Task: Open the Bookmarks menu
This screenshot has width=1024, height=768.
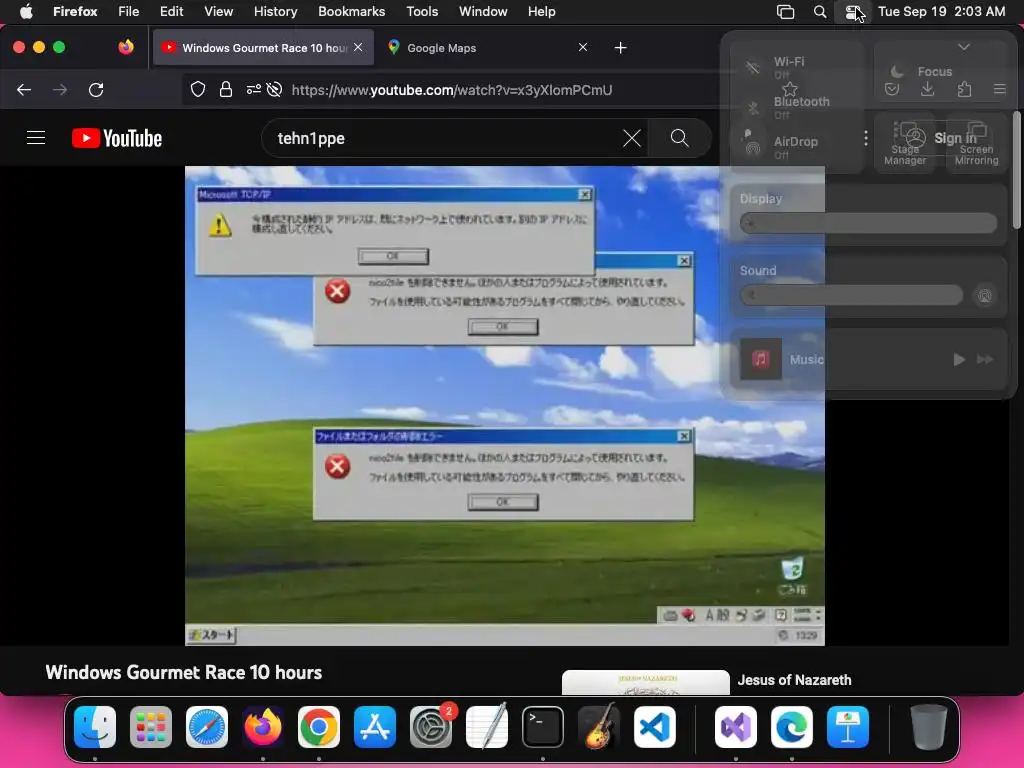Action: 351,12
